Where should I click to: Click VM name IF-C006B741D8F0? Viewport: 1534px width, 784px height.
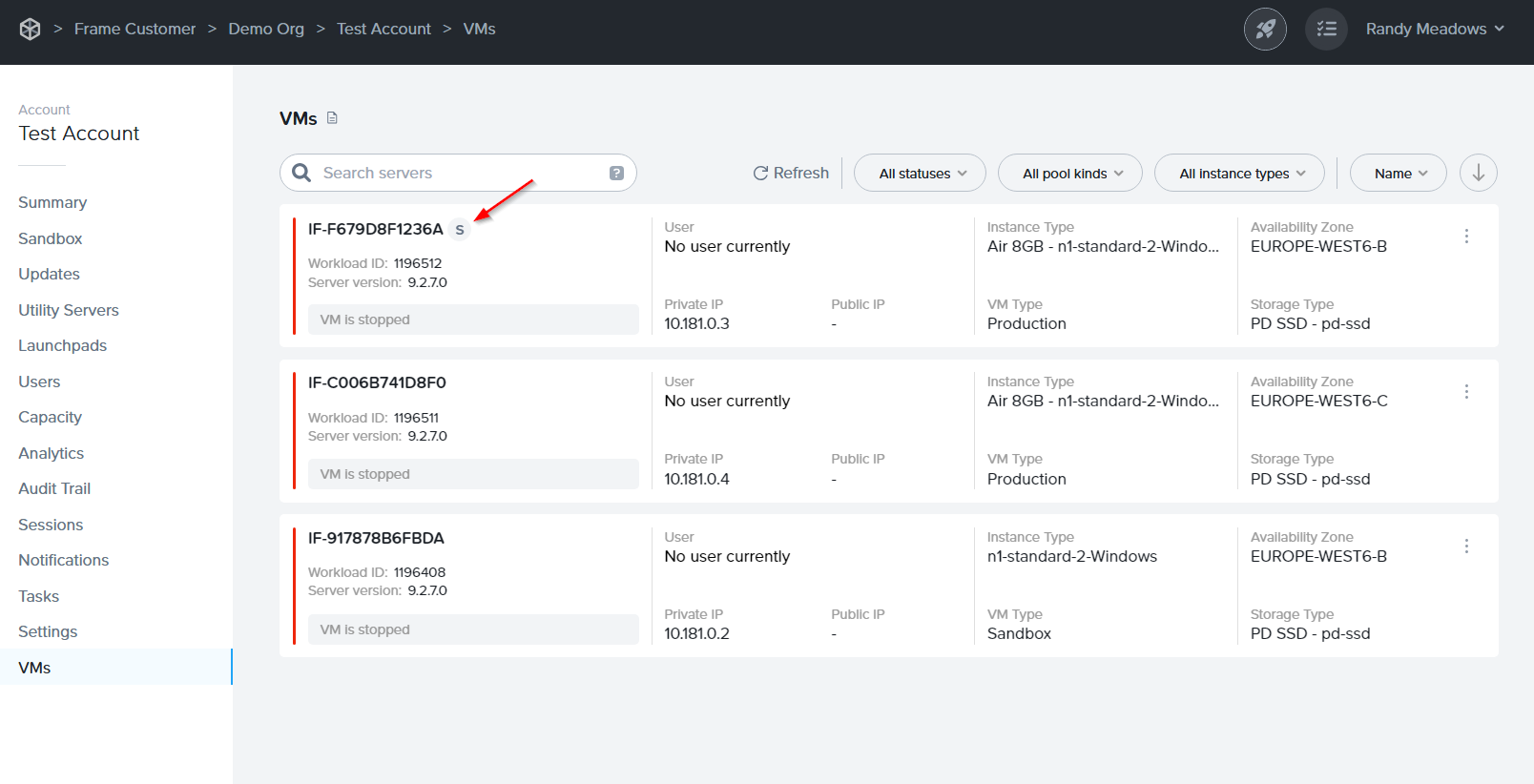coord(377,382)
